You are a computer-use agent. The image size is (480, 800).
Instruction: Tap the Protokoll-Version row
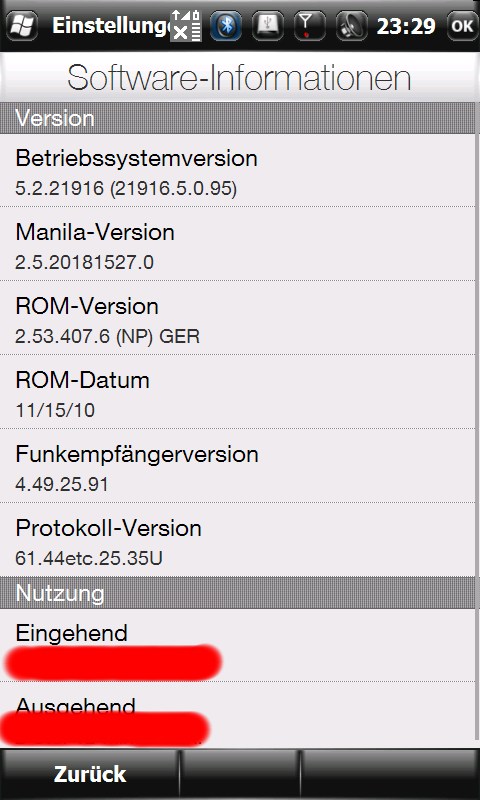pos(237,540)
